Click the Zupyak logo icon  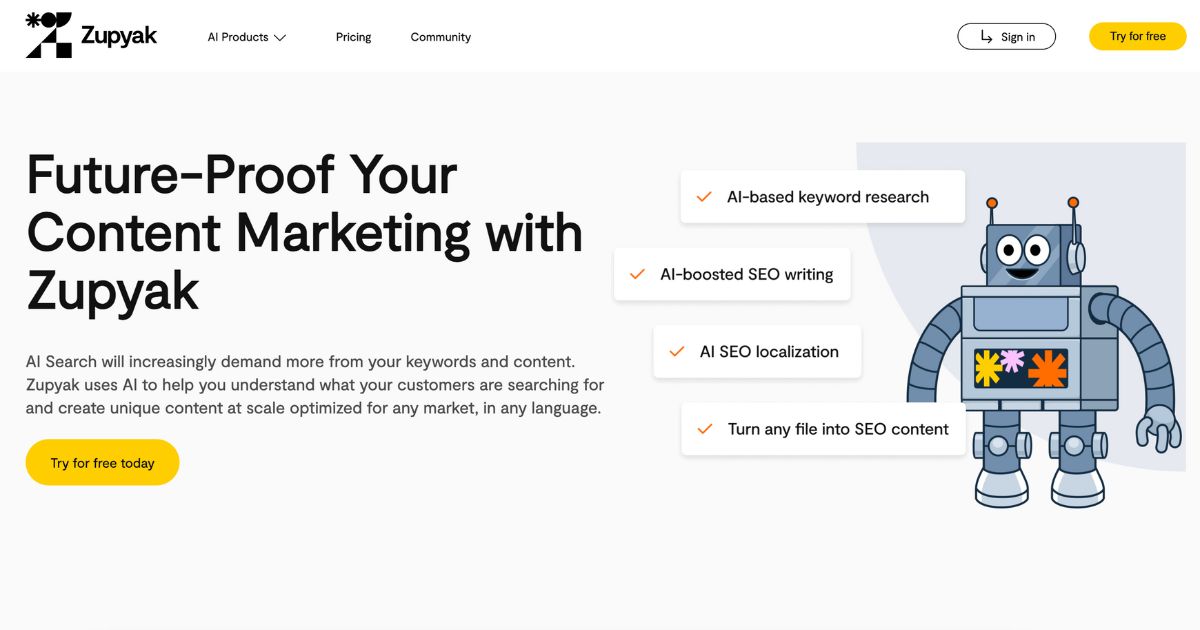(x=48, y=35)
